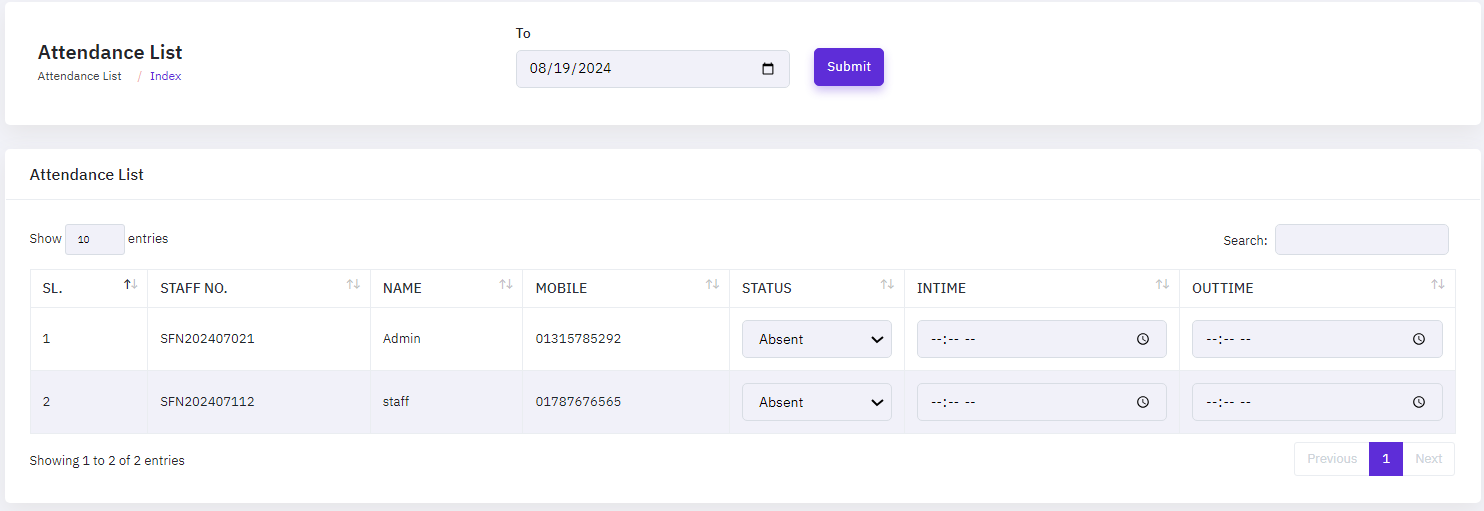Viewport: 1484px width, 511px height.
Task: Open the Absent status dropdown for Admin
Action: tap(817, 339)
